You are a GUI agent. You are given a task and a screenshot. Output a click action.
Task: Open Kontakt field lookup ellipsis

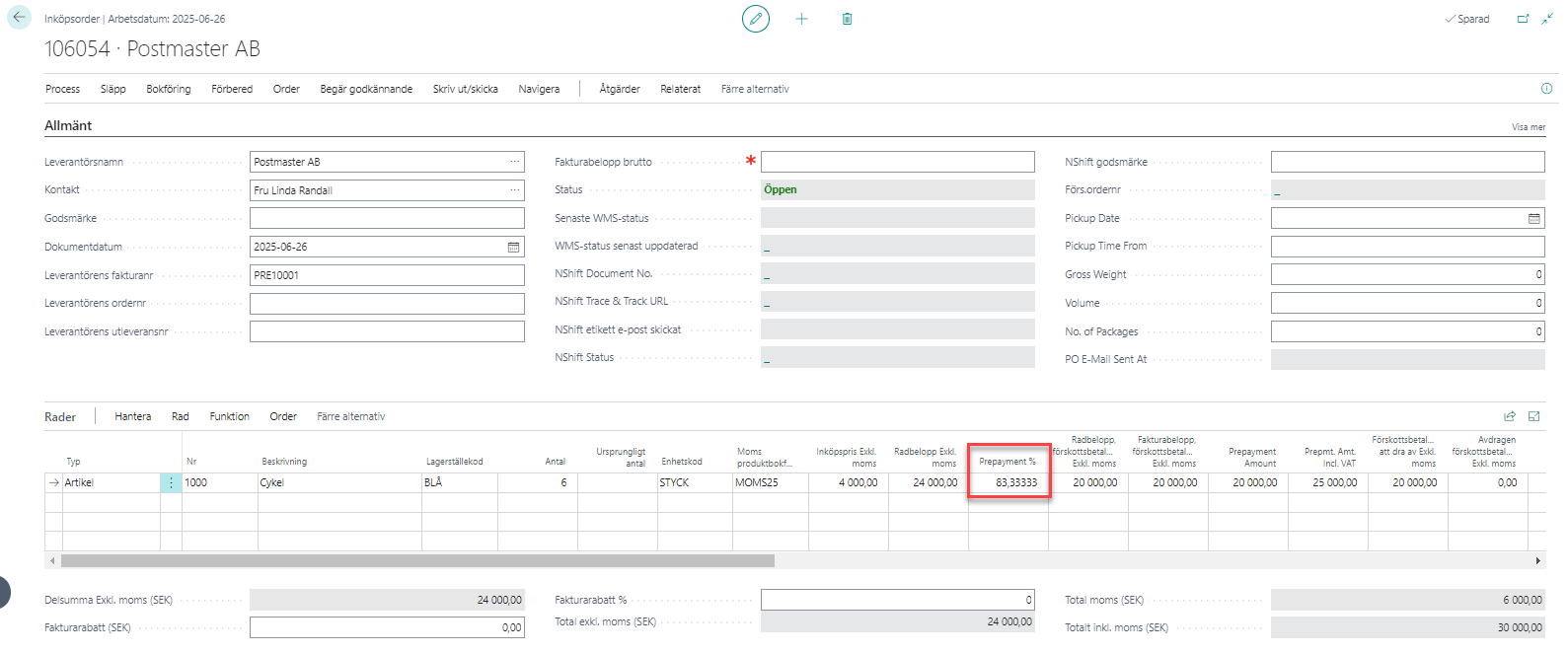pos(514,190)
